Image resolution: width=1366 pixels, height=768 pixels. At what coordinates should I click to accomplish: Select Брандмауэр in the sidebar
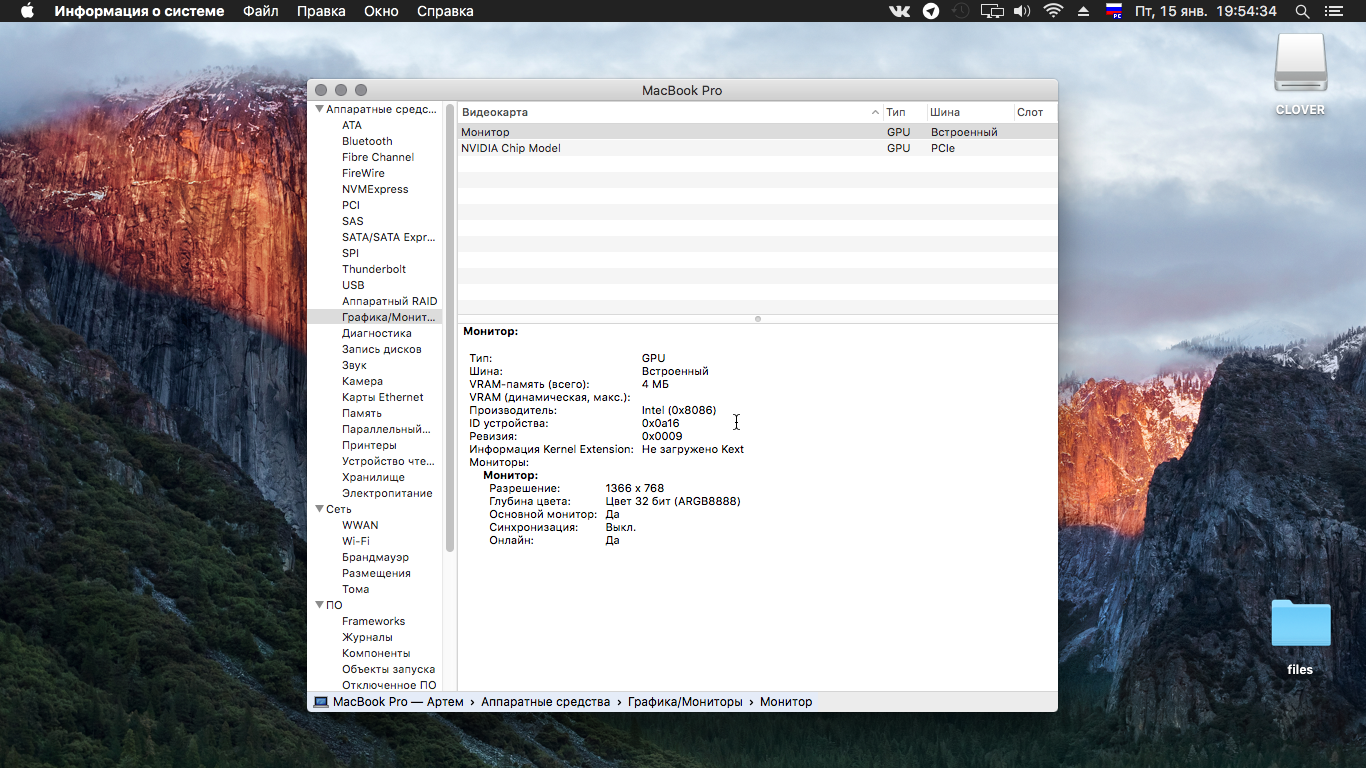click(x=375, y=557)
